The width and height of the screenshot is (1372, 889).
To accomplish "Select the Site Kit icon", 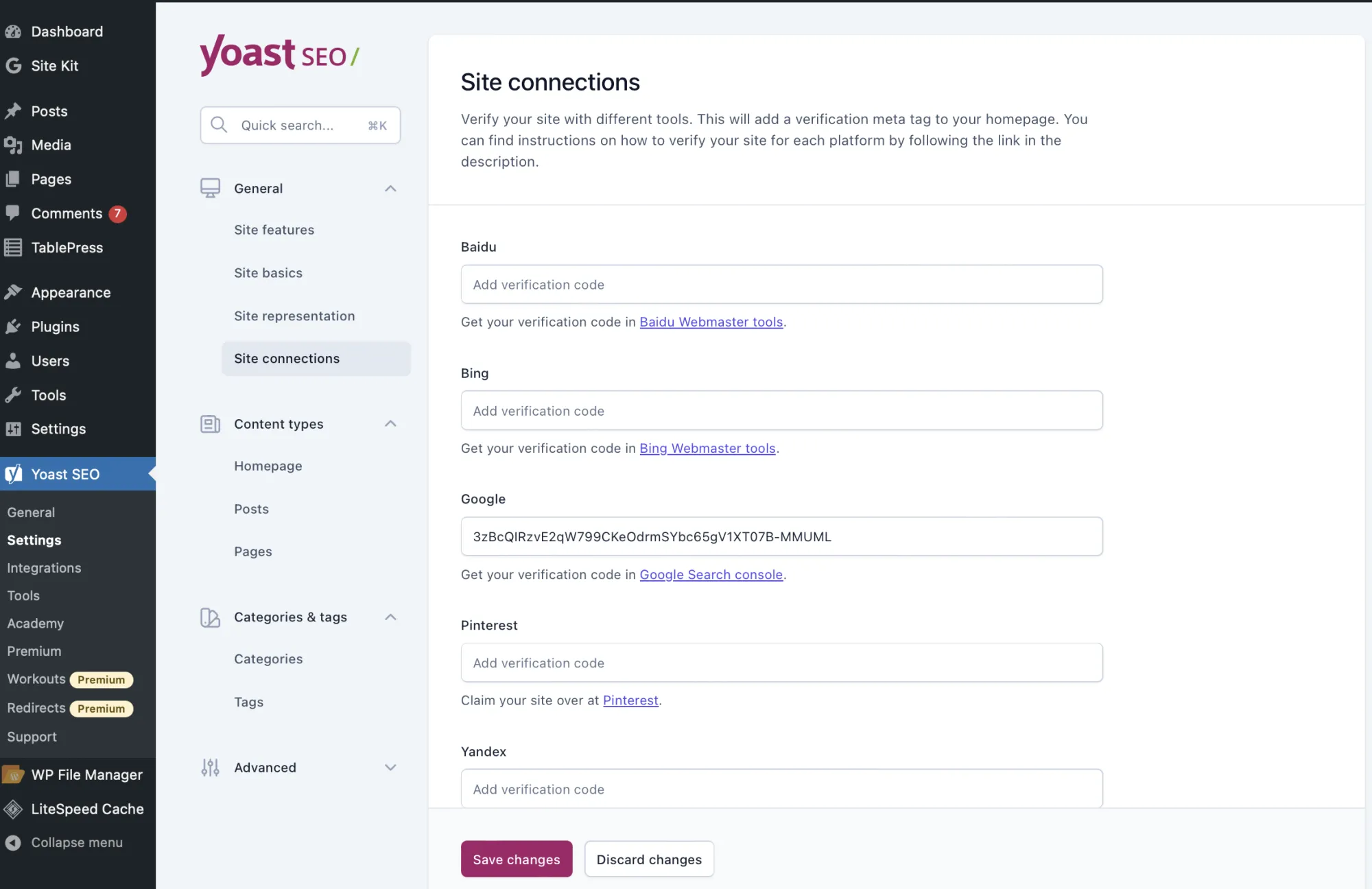I will (x=14, y=66).
